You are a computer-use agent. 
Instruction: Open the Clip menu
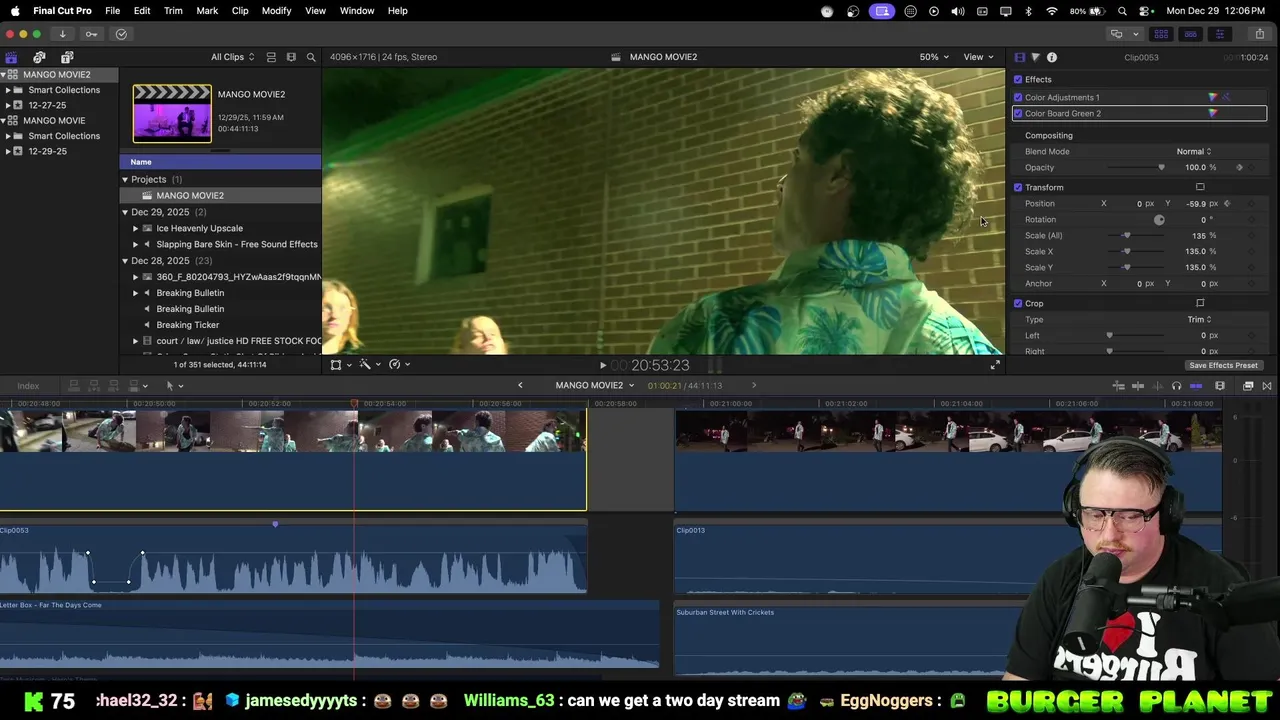click(240, 10)
